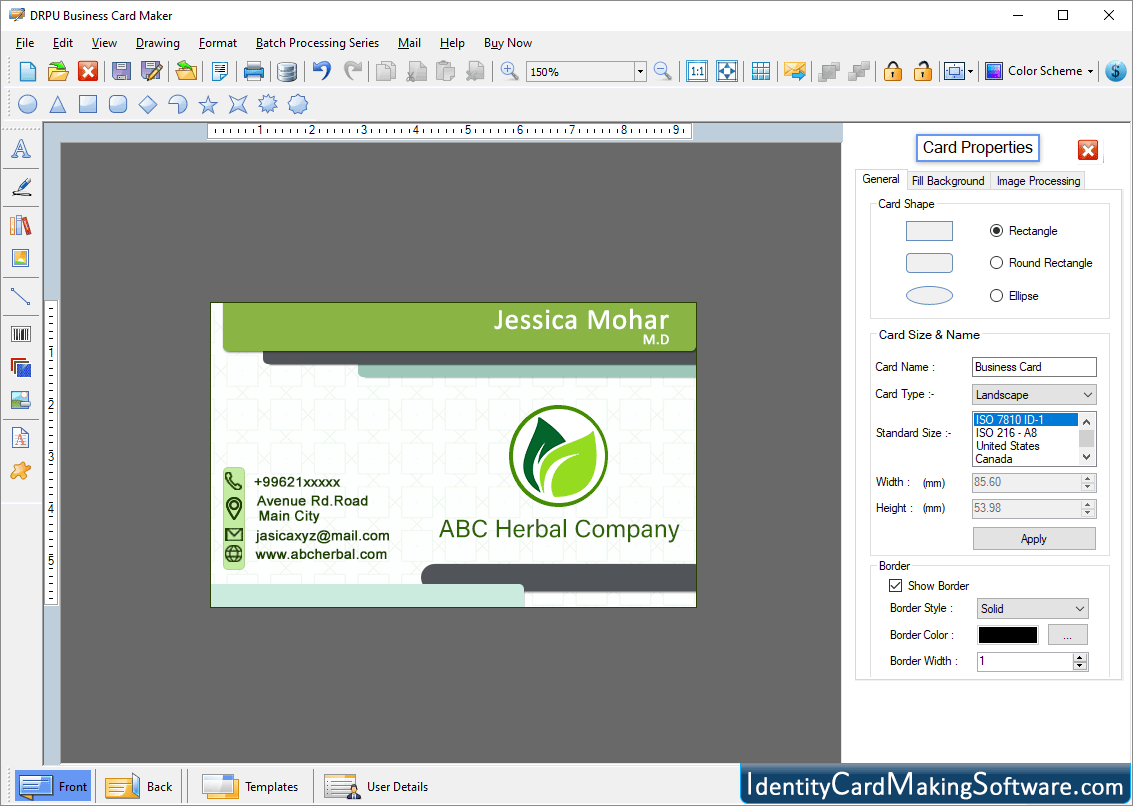Expand the fit-view icon dropdown arrow
The image size is (1133, 806).
pyautogui.click(x=970, y=71)
